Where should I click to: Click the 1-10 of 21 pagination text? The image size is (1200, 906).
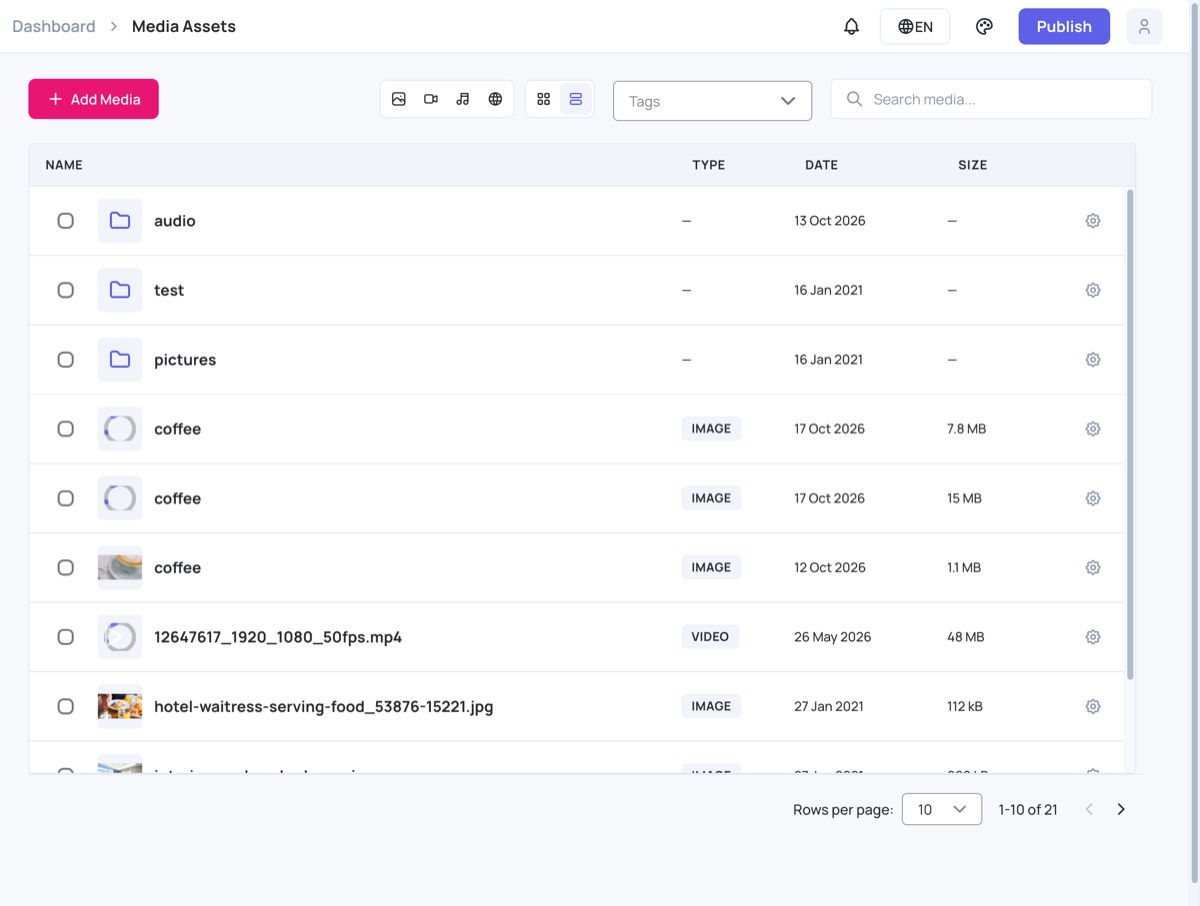pyautogui.click(x=1028, y=809)
